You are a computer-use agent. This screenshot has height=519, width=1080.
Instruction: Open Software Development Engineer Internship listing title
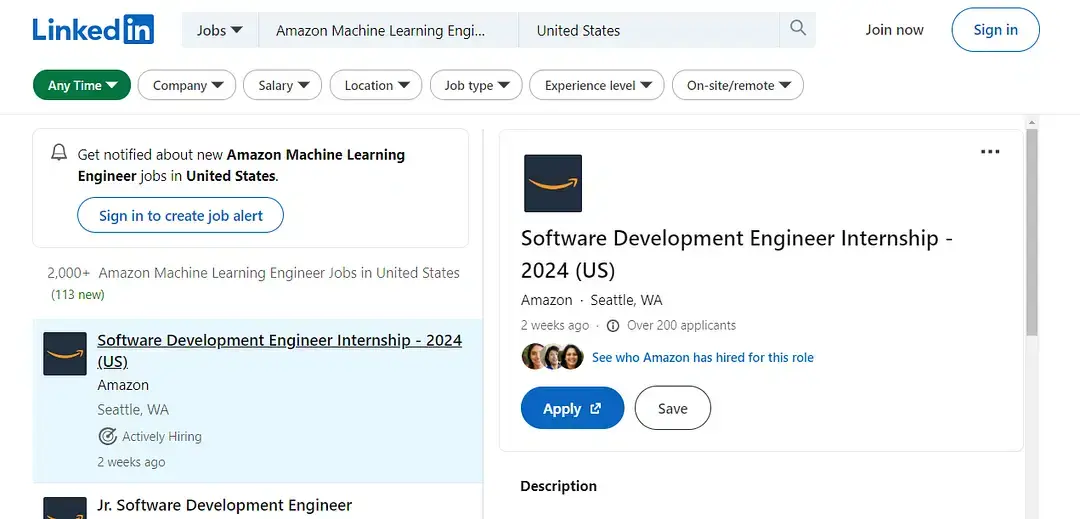279,350
